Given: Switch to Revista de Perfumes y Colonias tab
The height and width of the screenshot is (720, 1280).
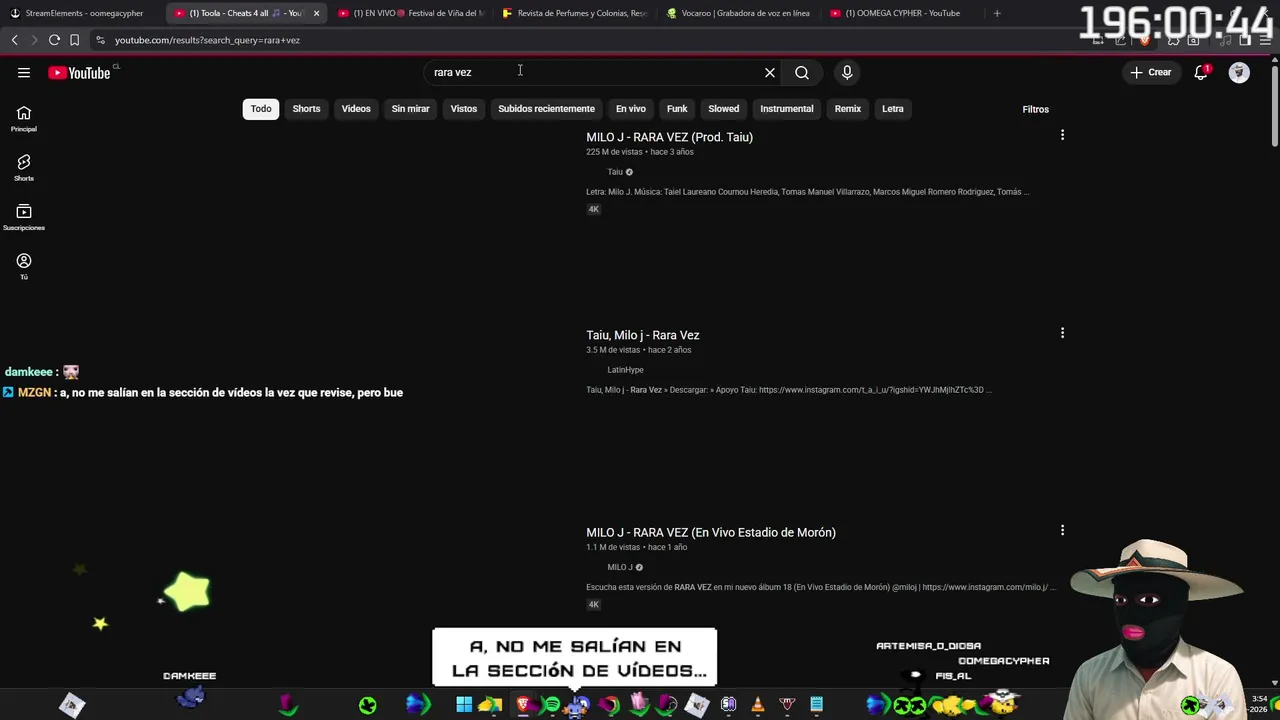Looking at the screenshot, I should pyautogui.click(x=575, y=13).
